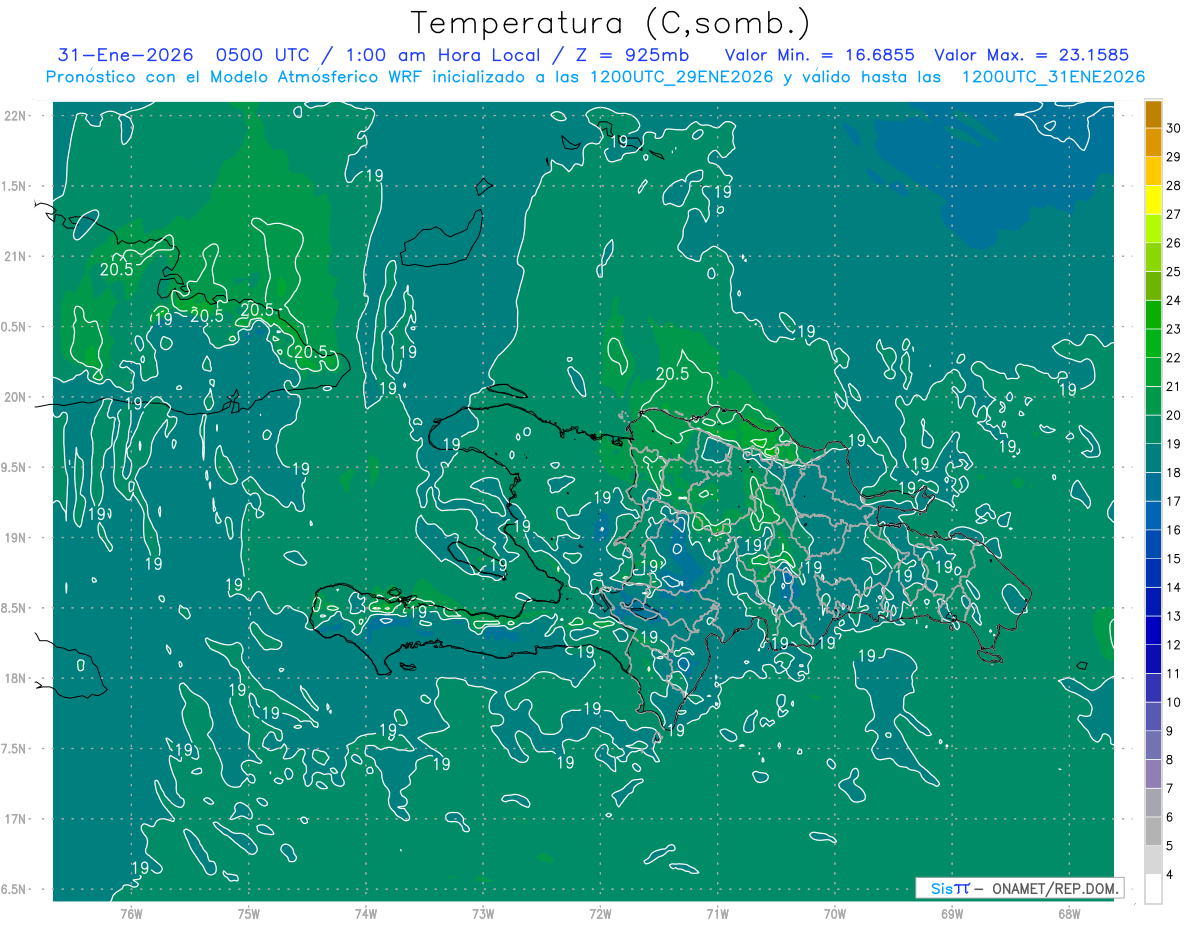Click the "1:00 am Hora Local" text

click(x=442, y=55)
